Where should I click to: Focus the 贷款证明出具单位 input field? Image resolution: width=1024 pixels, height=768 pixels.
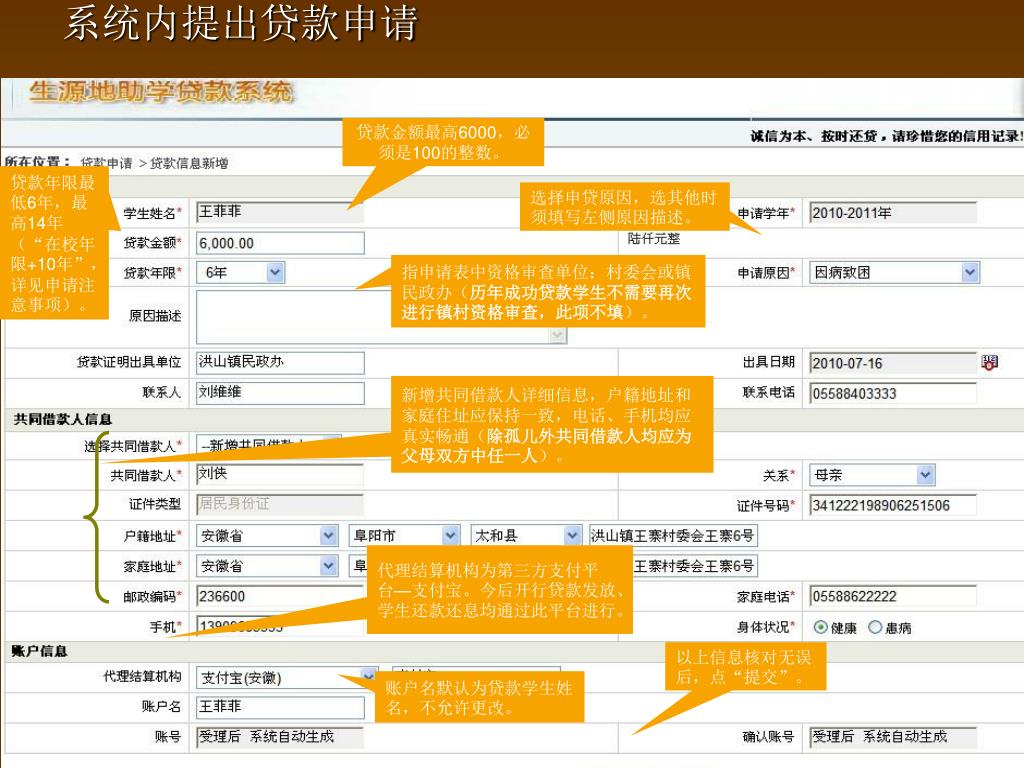(x=280, y=363)
